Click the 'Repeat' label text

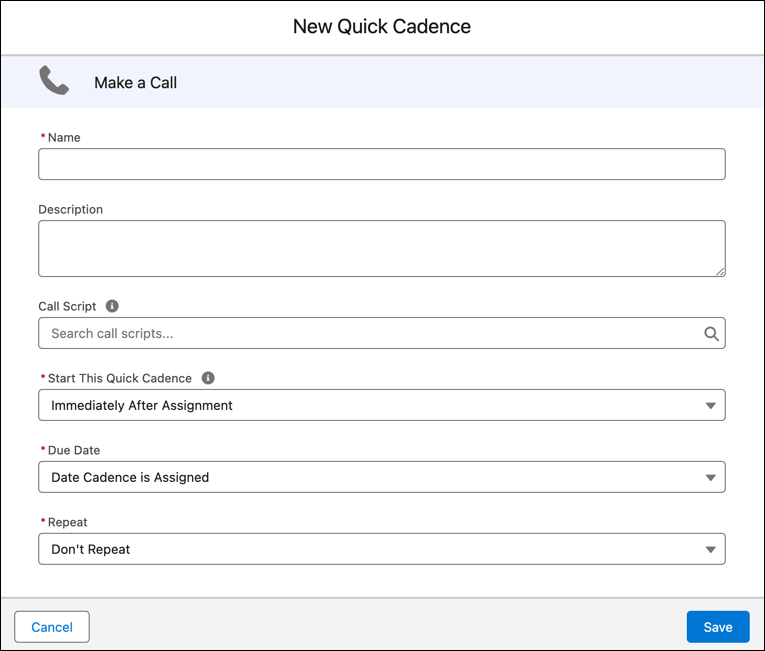(67, 522)
